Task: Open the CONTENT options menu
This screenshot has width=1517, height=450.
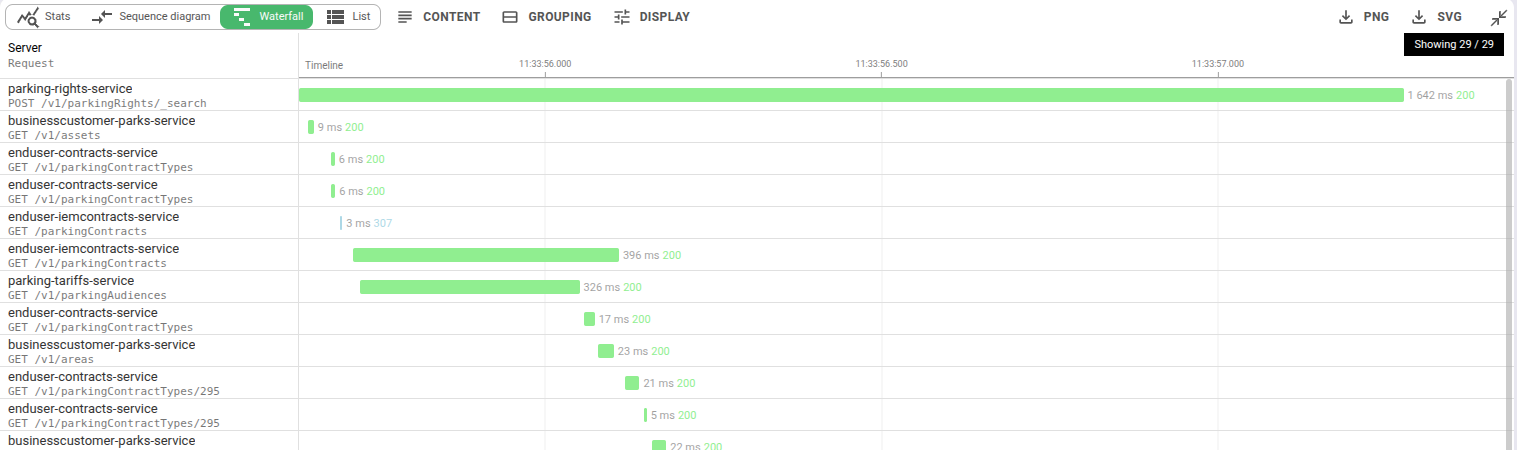Action: coord(439,17)
